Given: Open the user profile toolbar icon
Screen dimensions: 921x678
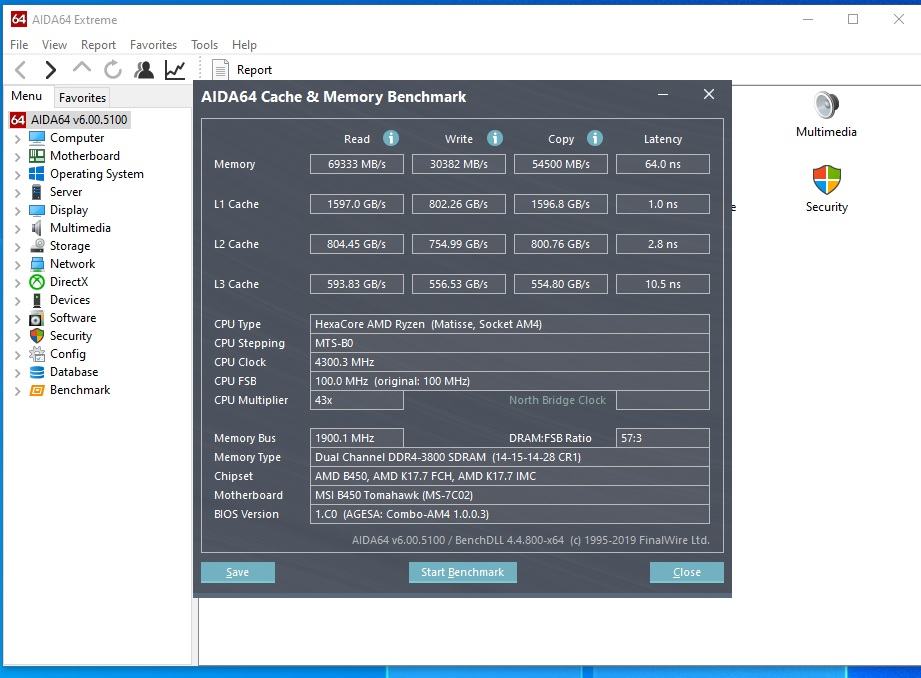Looking at the screenshot, I should point(144,70).
